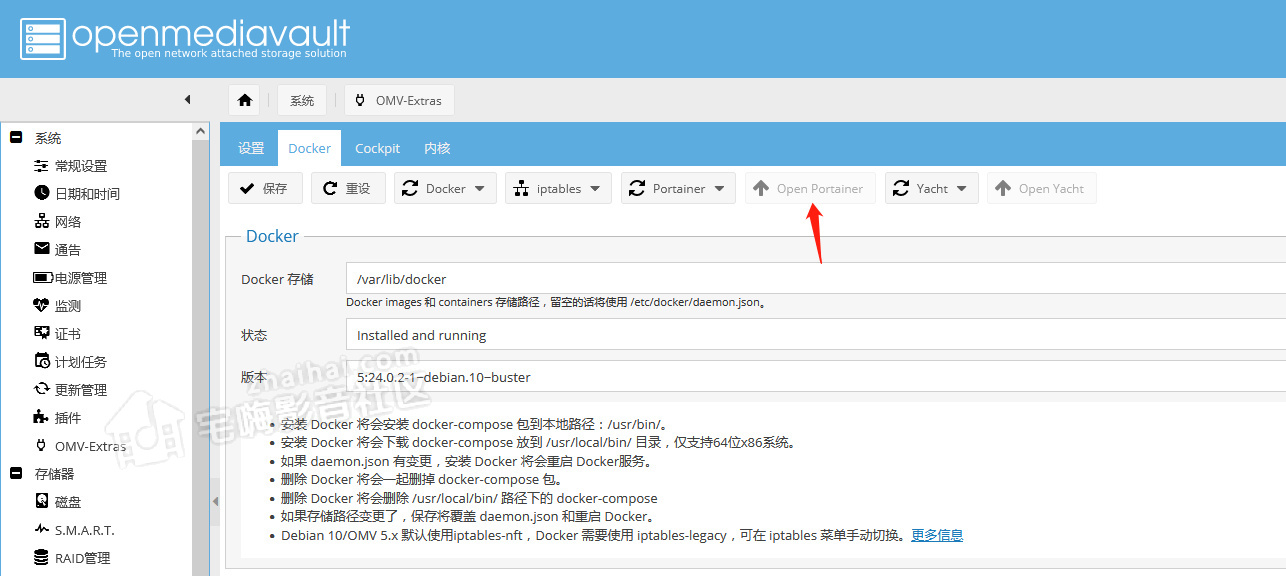Switch to the 设置 tab
The image size is (1286, 576).
[251, 148]
